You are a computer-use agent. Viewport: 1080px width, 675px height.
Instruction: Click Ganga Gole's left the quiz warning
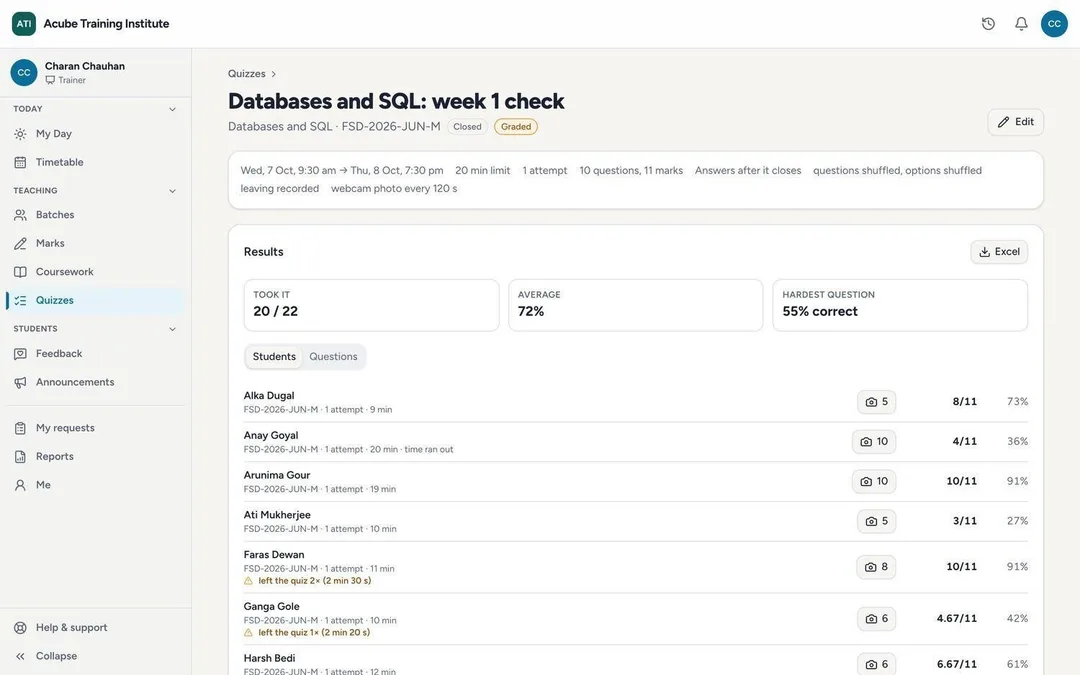[307, 632]
